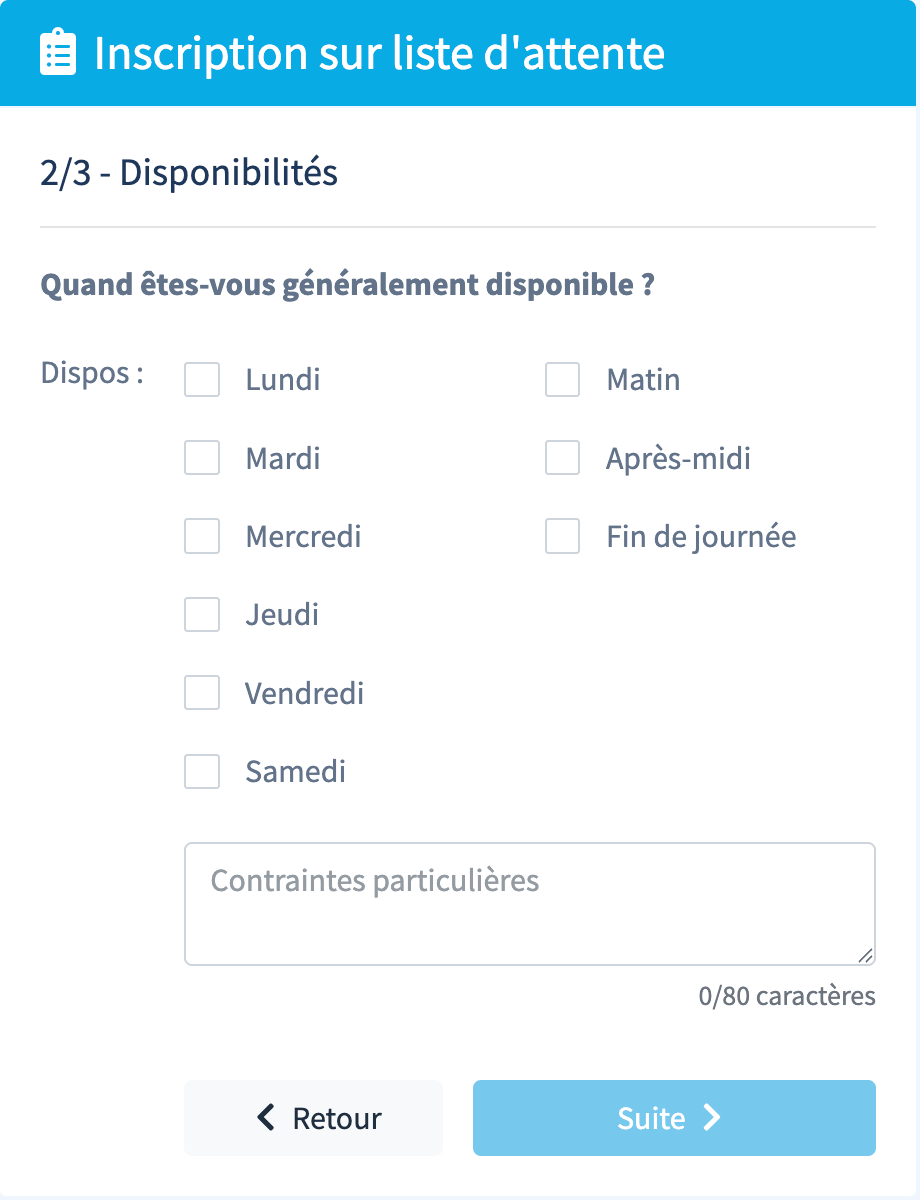Click the Lundi label text
Viewport: 920px width, 1200px height.
point(283,380)
